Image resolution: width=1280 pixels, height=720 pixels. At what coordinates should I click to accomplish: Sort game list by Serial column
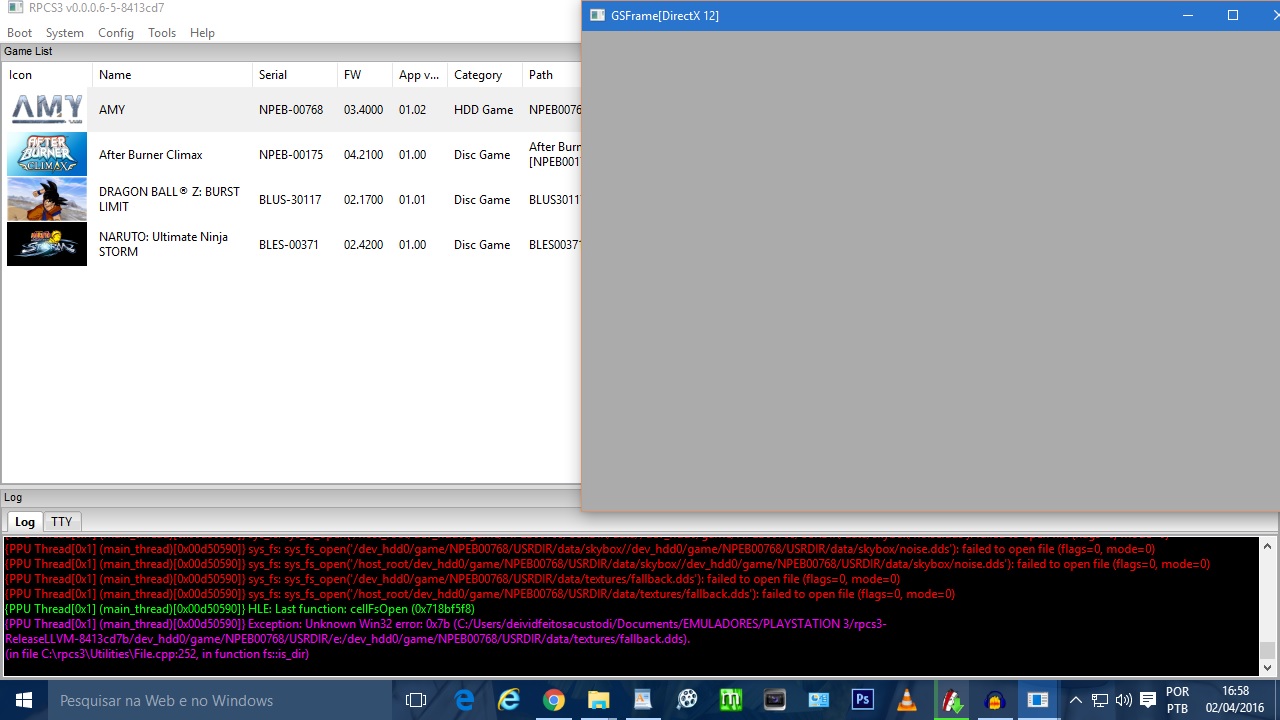[273, 75]
